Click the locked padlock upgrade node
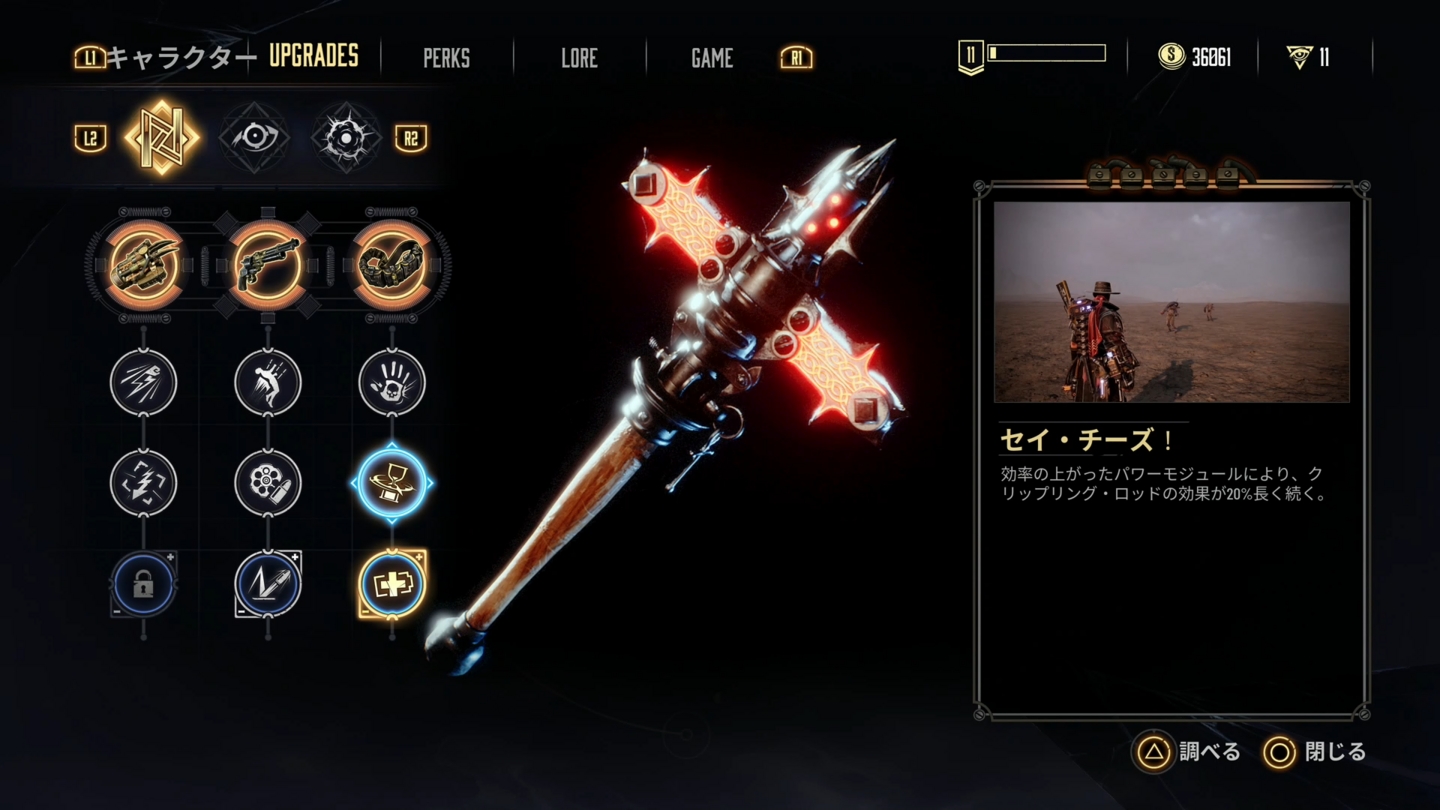 tap(144, 584)
